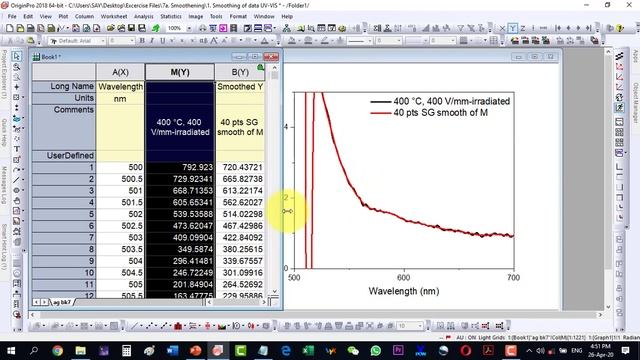640x360 pixels.
Task: Open Chrome from taskbar
Action: [57, 351]
